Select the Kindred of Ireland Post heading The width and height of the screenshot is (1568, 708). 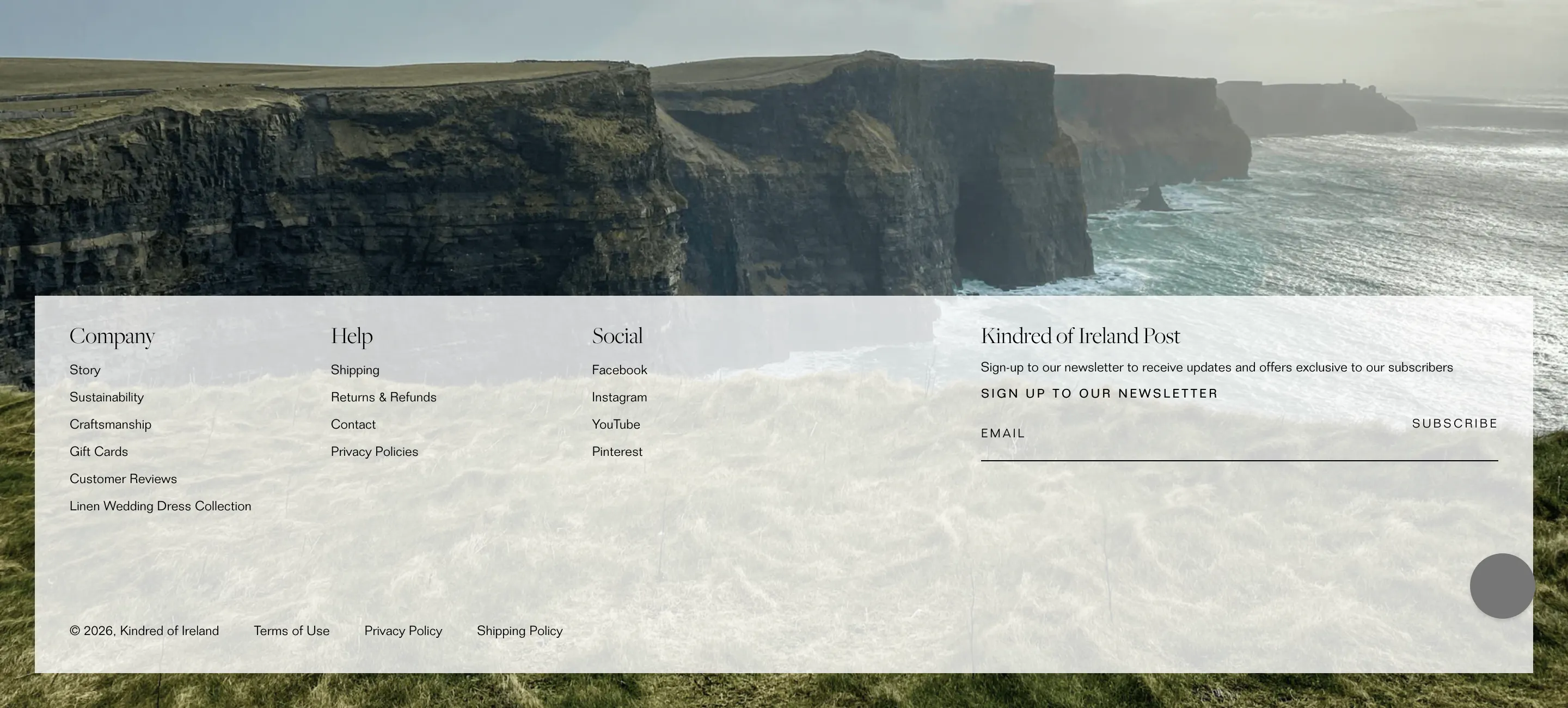pos(1080,336)
